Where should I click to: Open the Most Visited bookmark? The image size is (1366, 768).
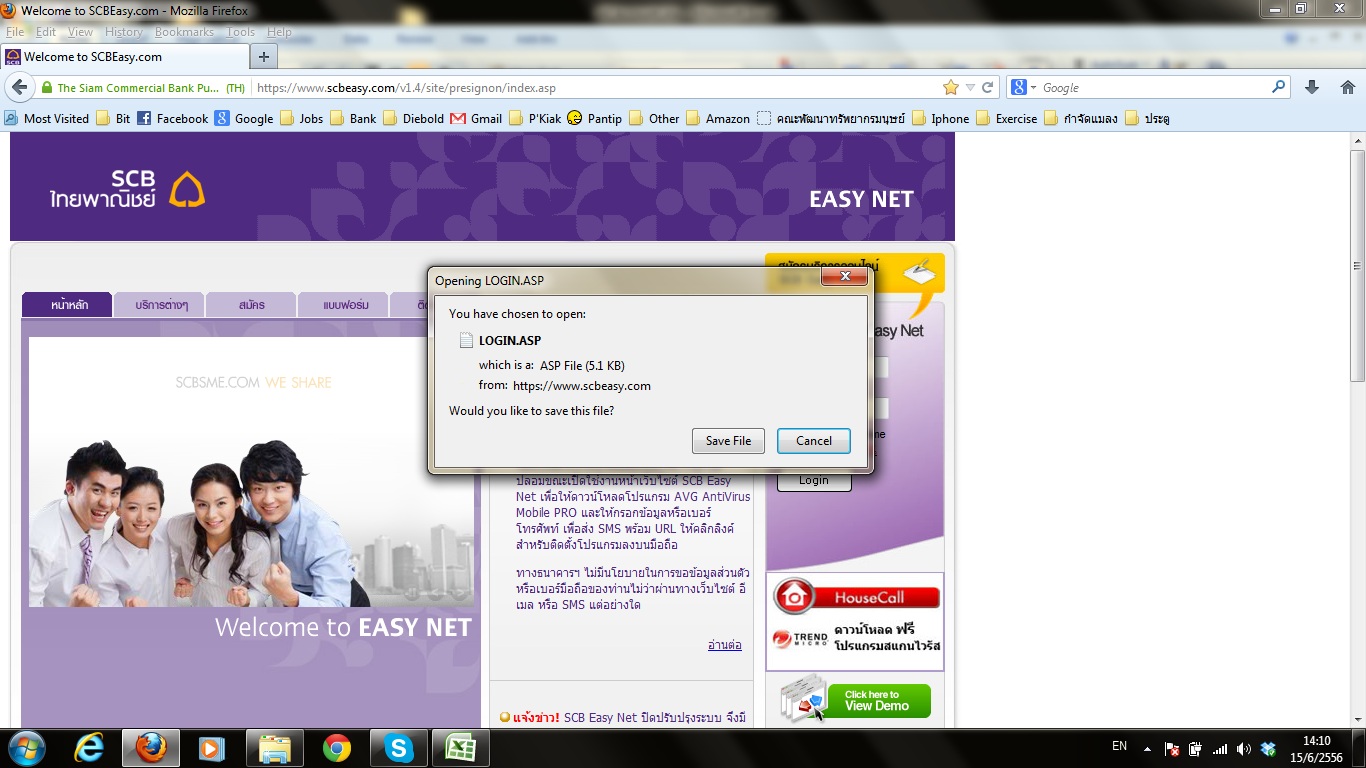pyautogui.click(x=47, y=118)
